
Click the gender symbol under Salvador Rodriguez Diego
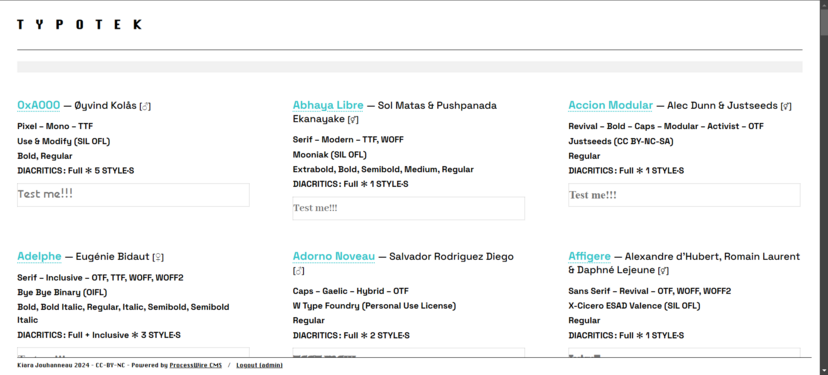299,271
